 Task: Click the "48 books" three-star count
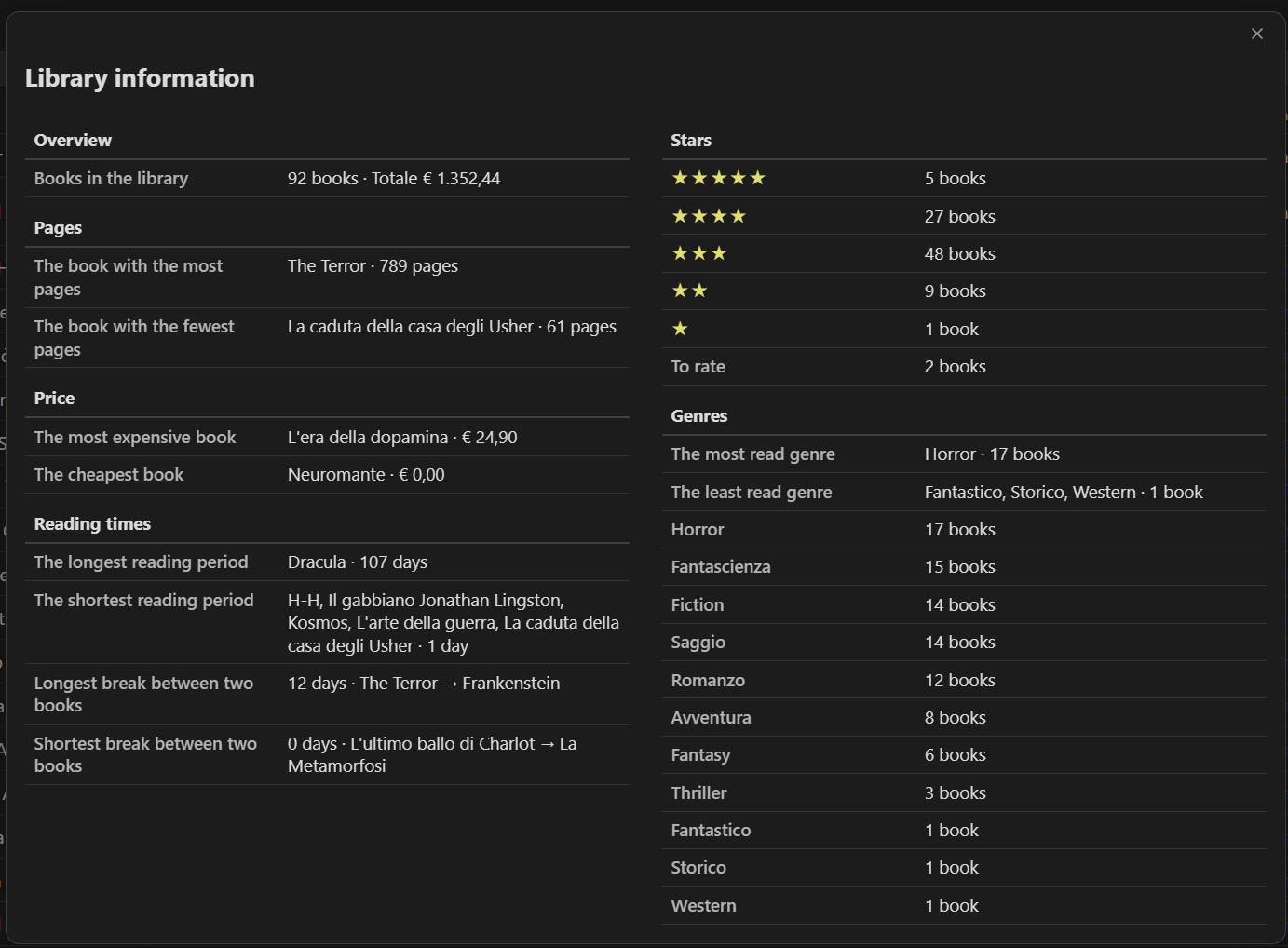(960, 253)
